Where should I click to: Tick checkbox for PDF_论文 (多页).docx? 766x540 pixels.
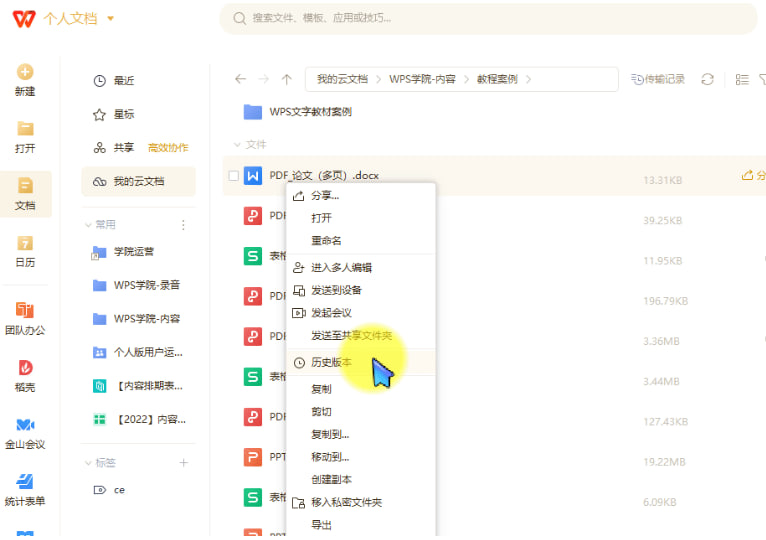pos(234,175)
